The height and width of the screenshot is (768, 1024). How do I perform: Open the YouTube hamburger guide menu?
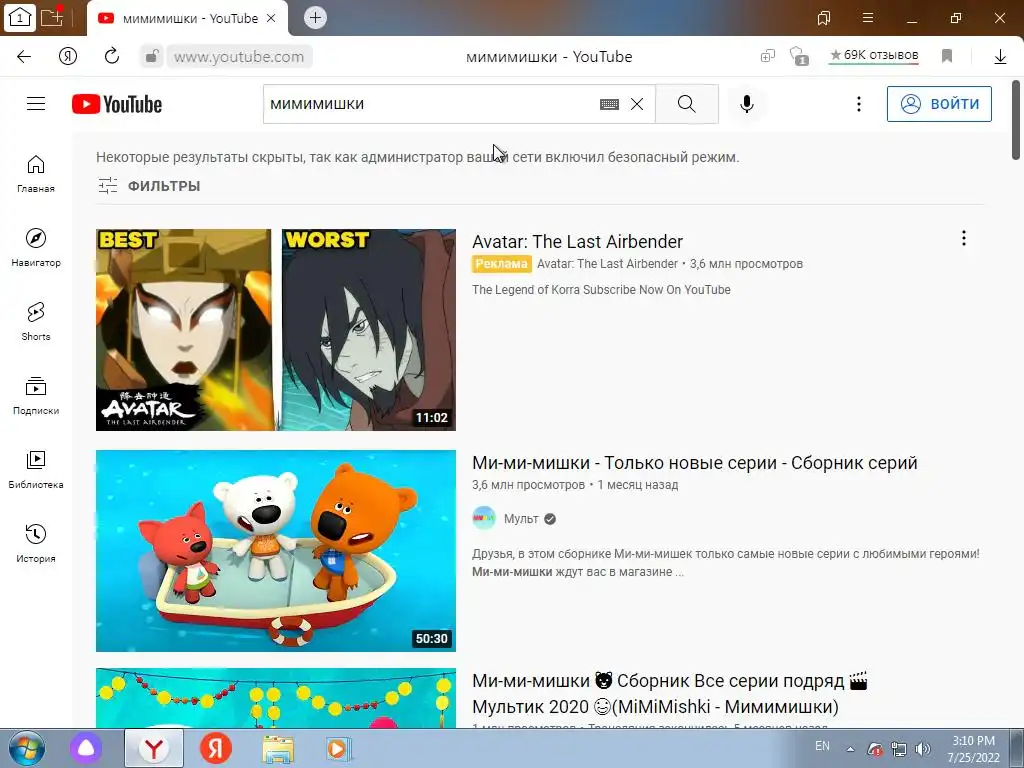pos(36,104)
